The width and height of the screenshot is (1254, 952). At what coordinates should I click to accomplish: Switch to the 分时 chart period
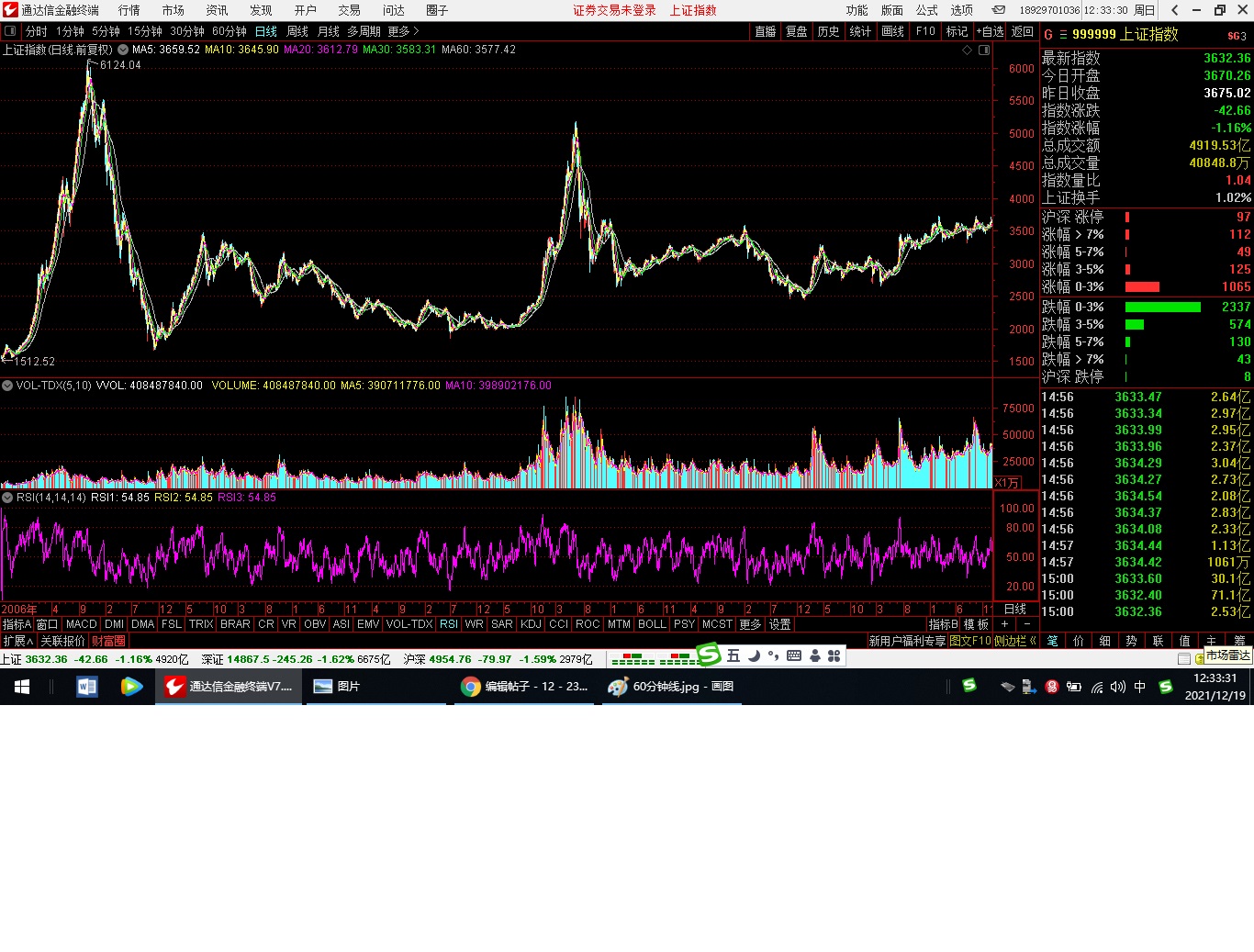click(37, 31)
